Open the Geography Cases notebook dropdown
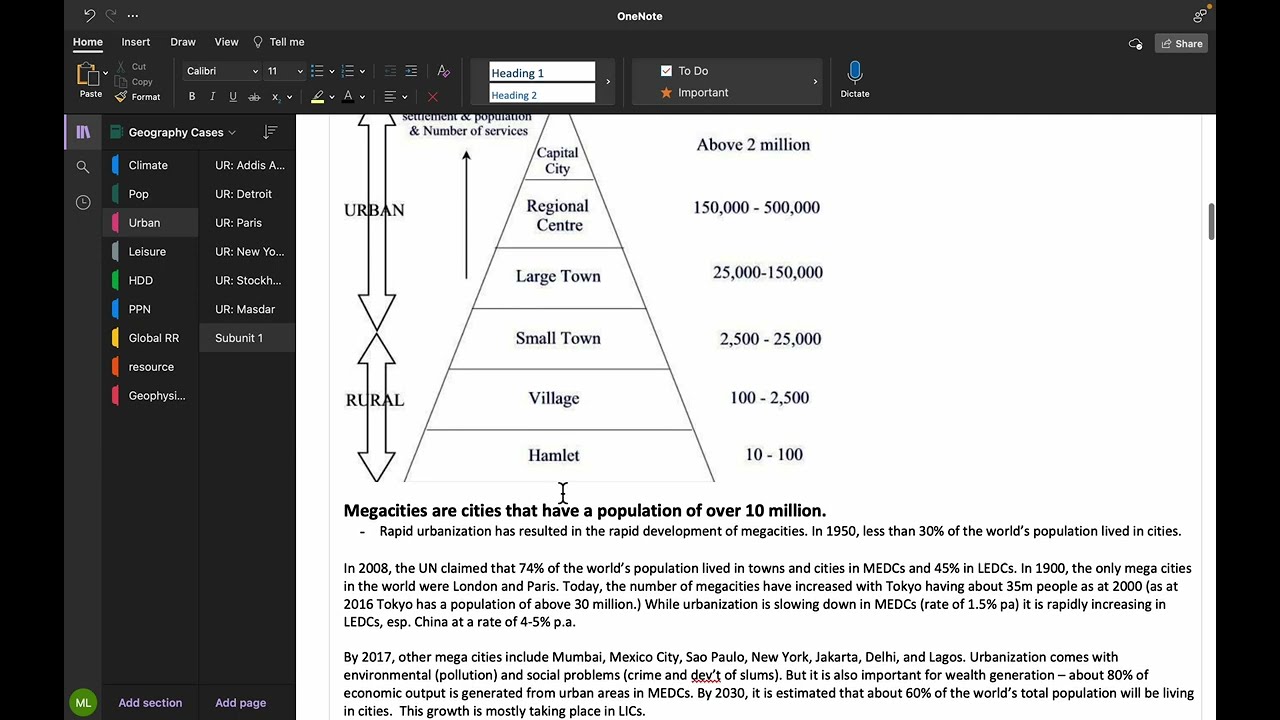 click(x=175, y=132)
